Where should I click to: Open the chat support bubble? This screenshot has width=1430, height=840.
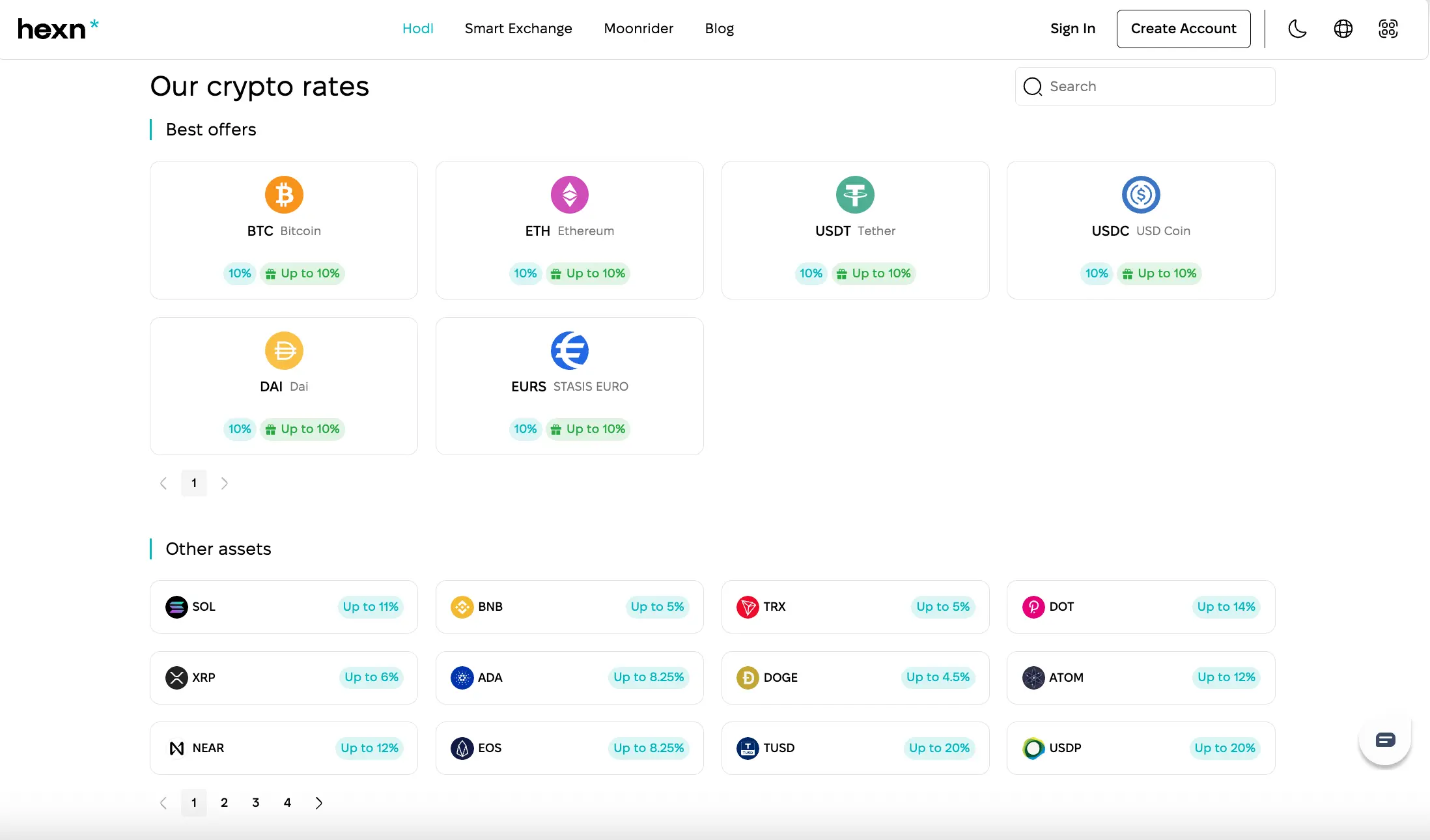click(x=1385, y=740)
